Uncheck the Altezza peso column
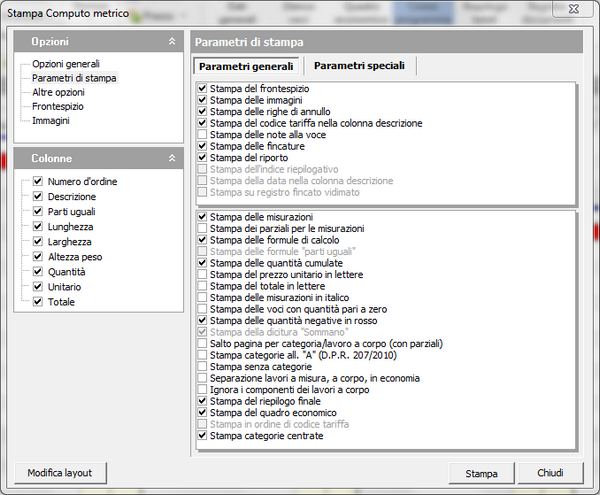This screenshot has height=495, width=600. (38, 257)
